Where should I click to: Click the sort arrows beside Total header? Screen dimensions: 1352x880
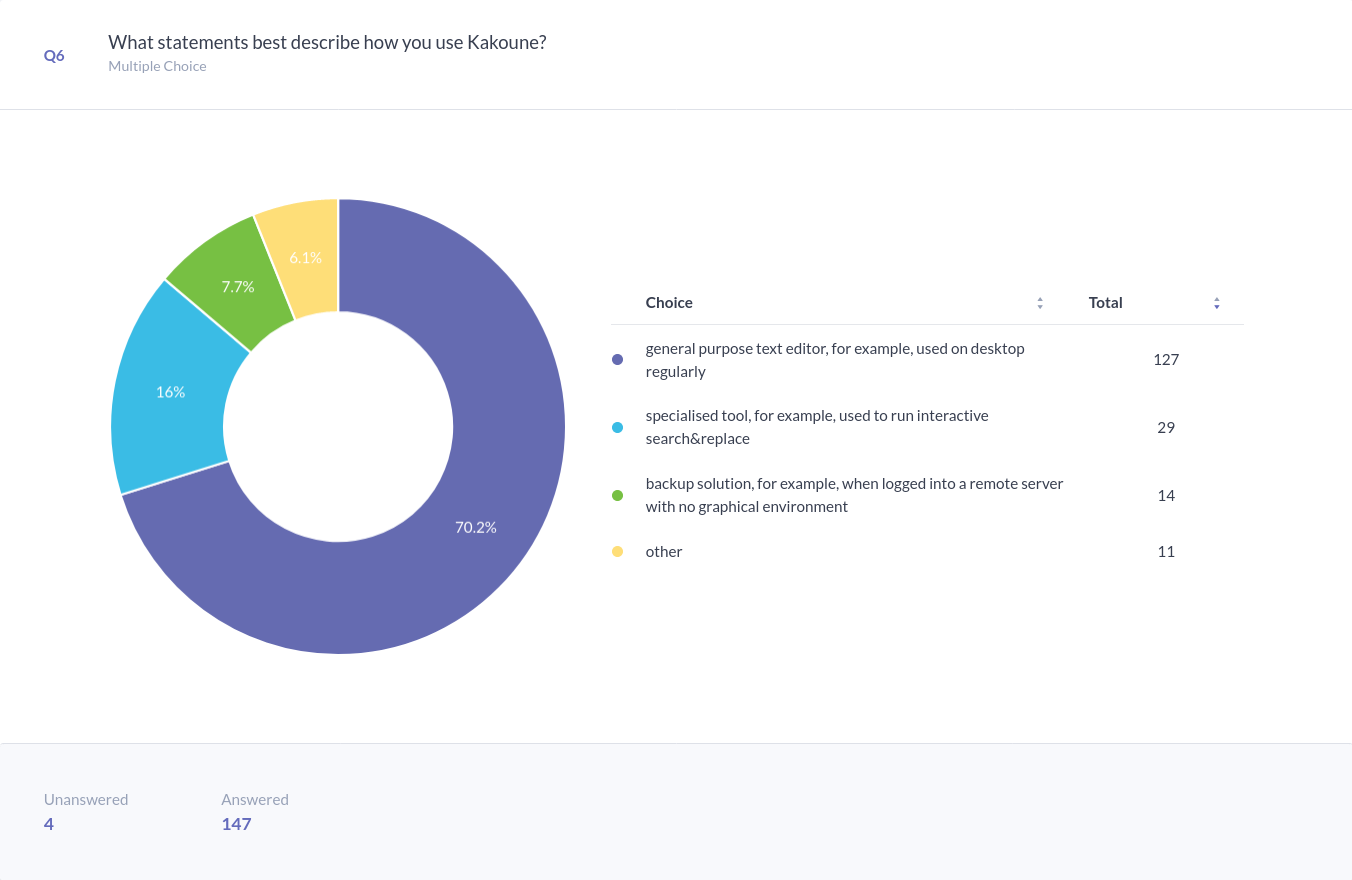pyautogui.click(x=1216, y=303)
